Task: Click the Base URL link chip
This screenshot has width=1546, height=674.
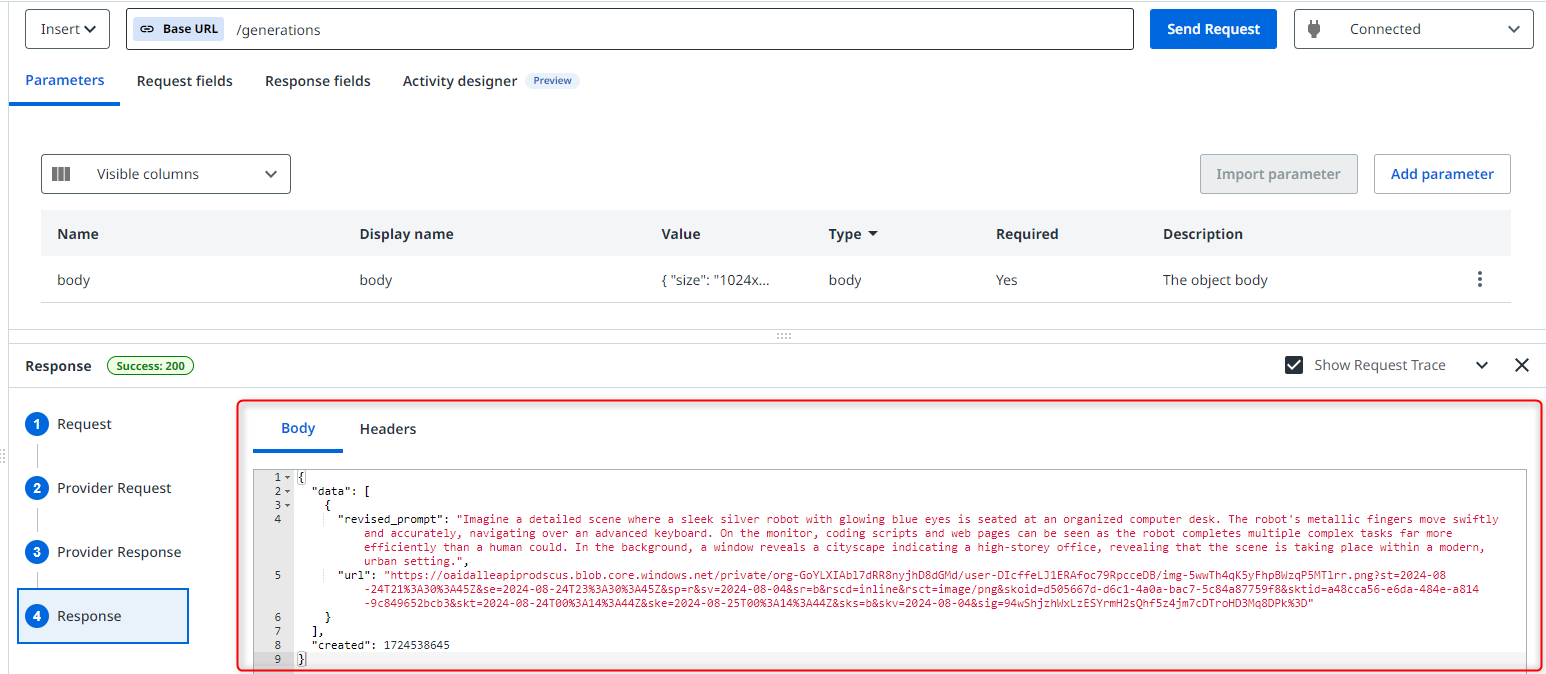Action: 178,29
